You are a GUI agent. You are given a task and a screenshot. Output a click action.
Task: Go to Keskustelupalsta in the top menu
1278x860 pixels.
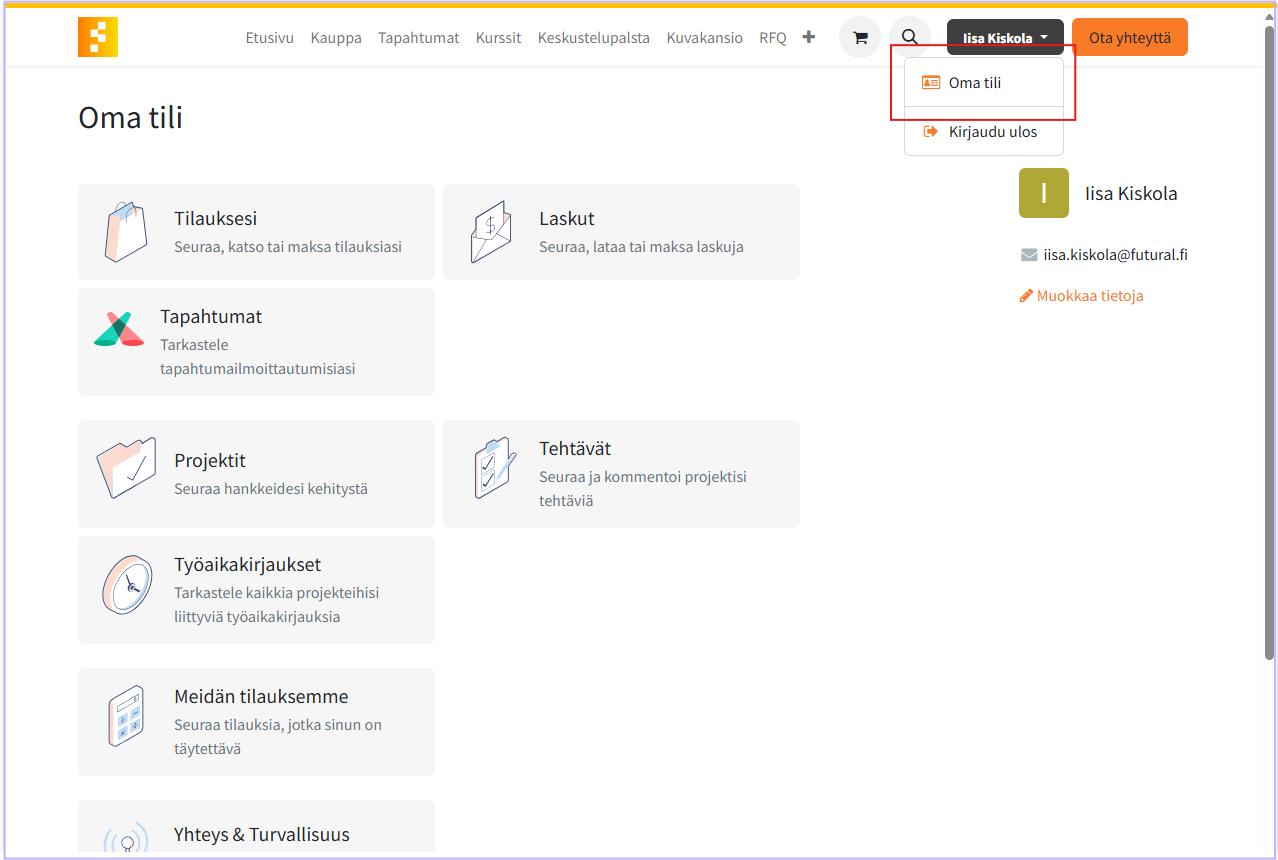593,38
